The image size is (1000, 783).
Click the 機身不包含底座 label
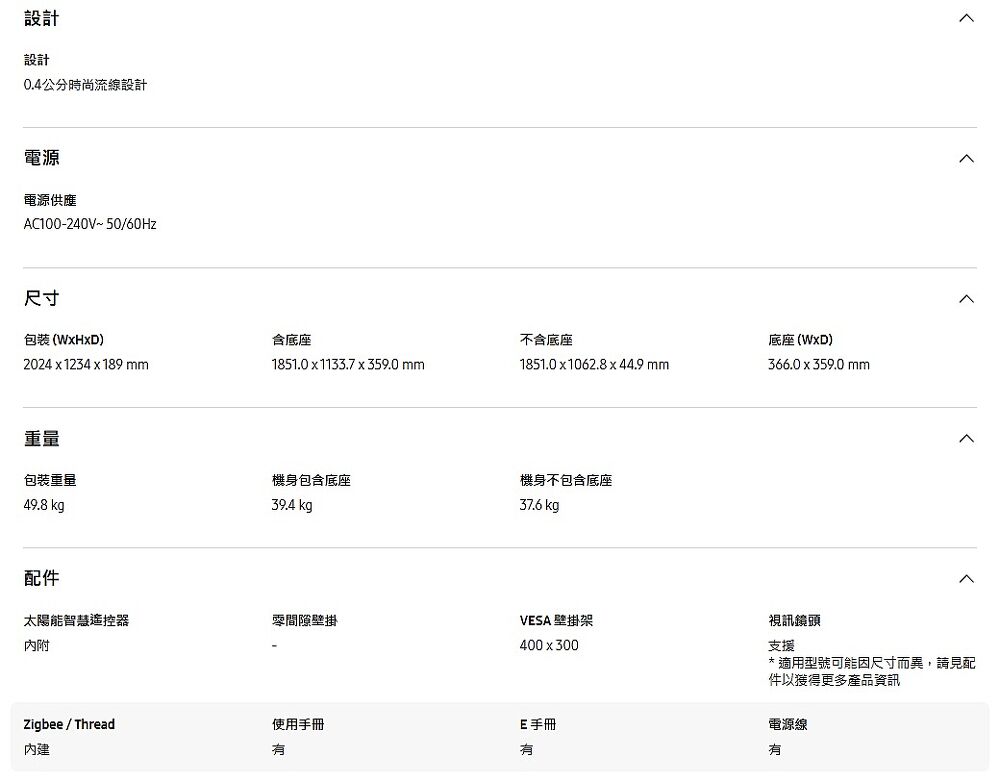tap(566, 480)
